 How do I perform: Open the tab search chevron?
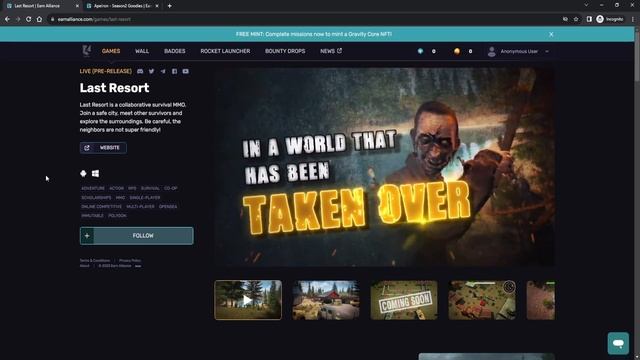[x=586, y=5]
